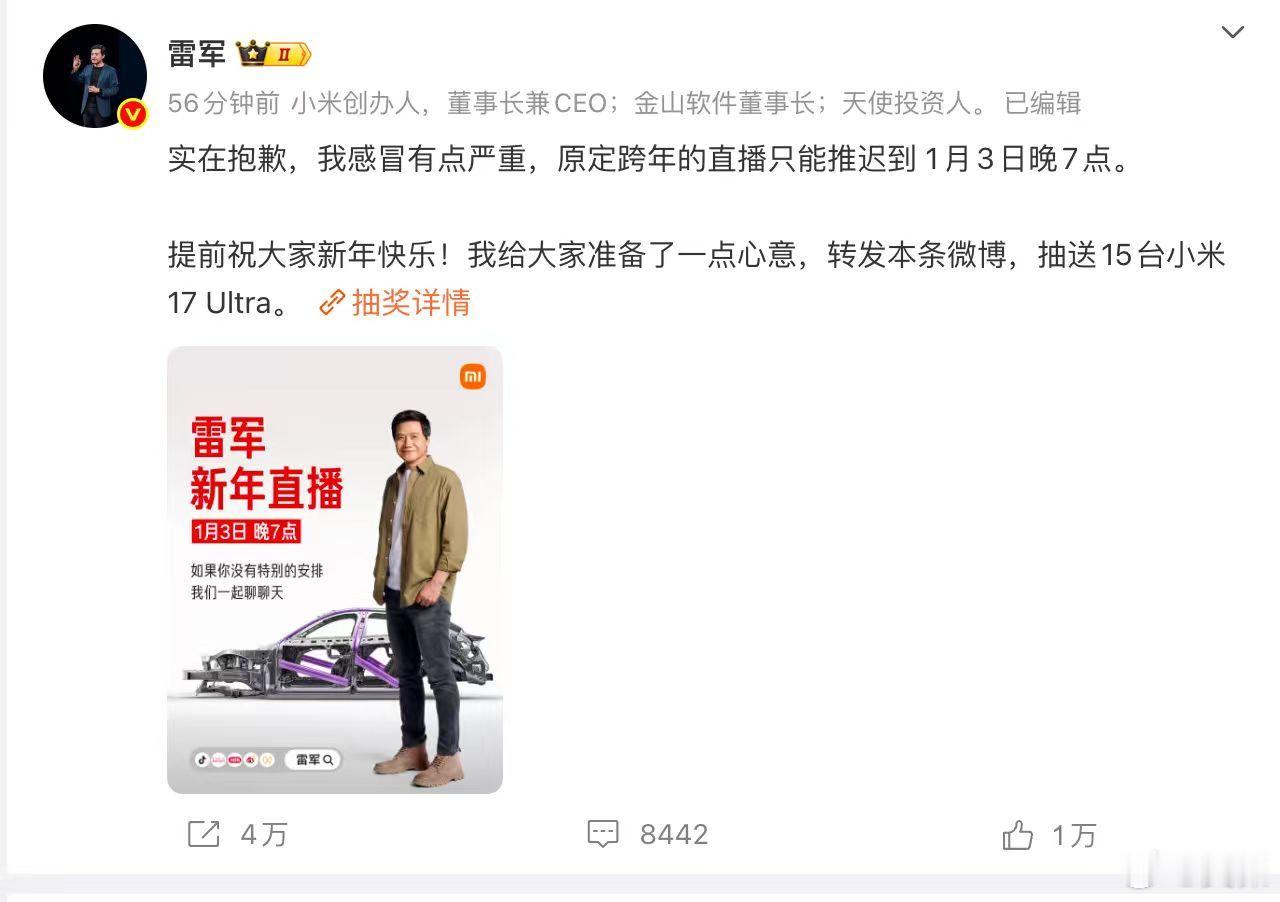Open 雷军's profile avatar
The height and width of the screenshot is (902, 1280).
(x=95, y=76)
